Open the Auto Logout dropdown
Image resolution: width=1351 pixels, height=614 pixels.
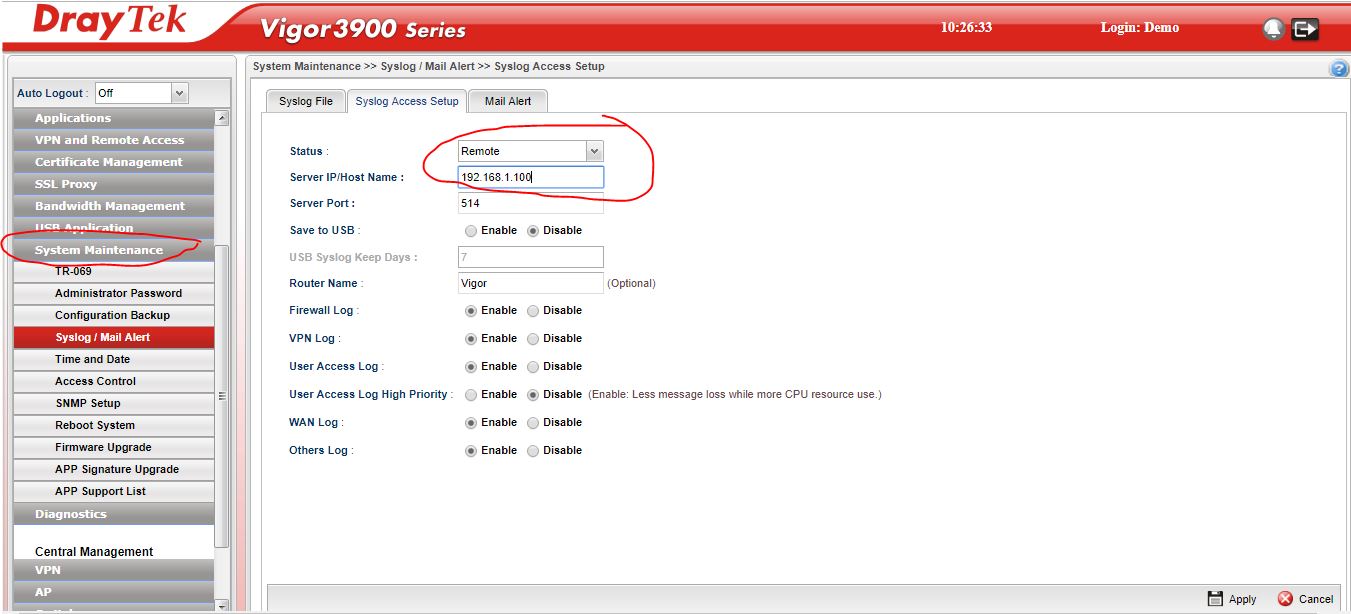tap(141, 93)
